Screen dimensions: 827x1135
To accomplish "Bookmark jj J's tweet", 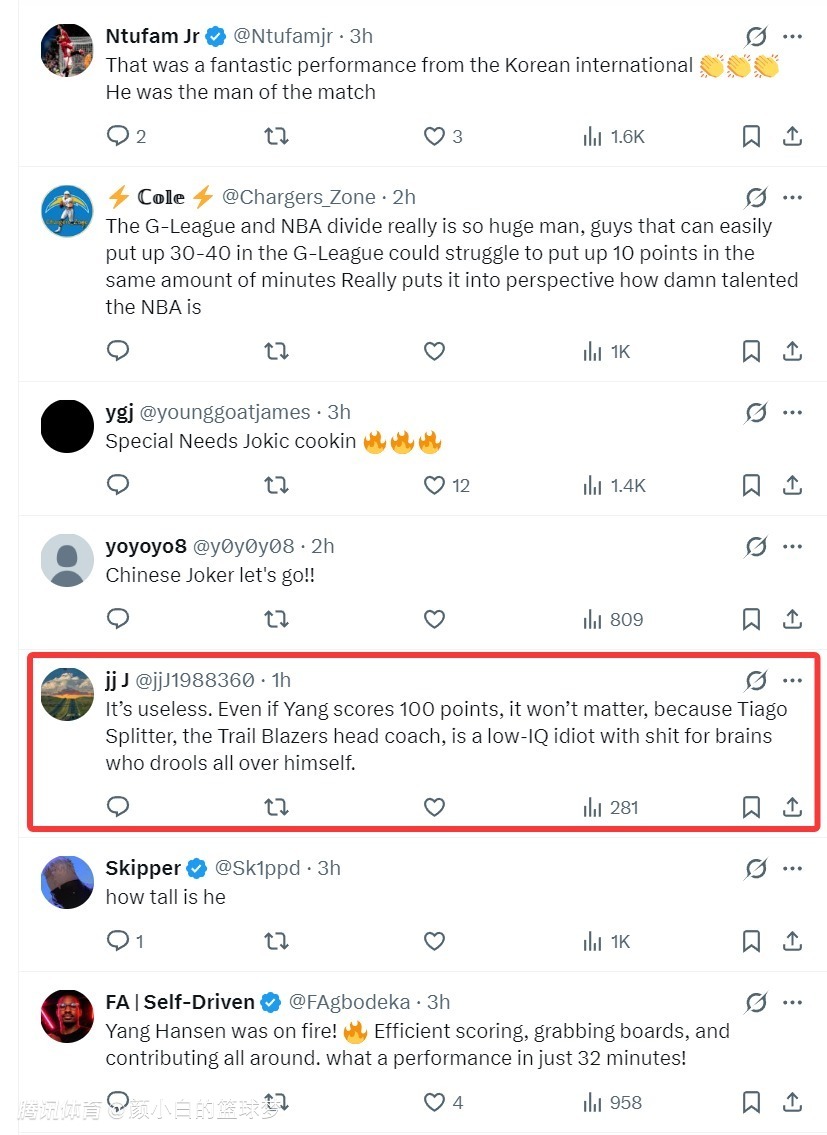I will 751,807.
